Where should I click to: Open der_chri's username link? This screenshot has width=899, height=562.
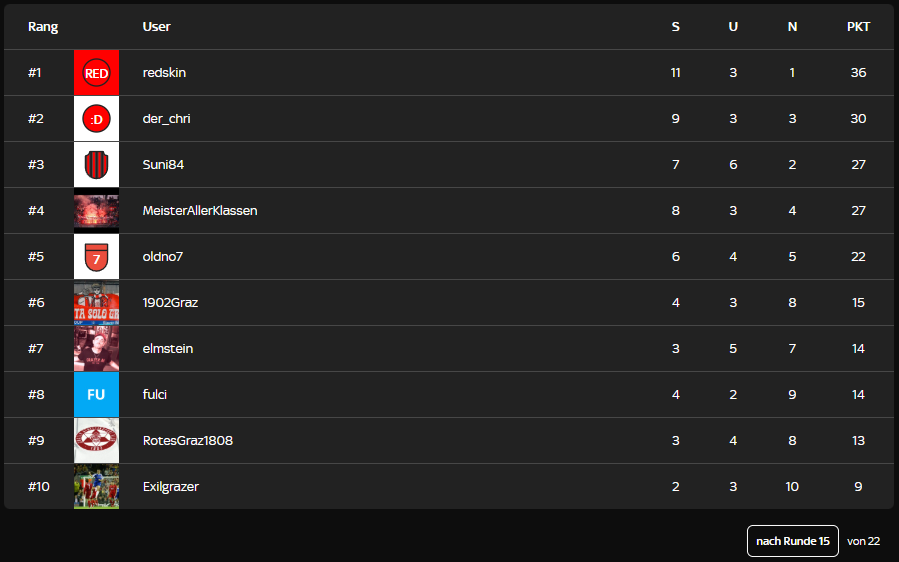click(x=166, y=119)
